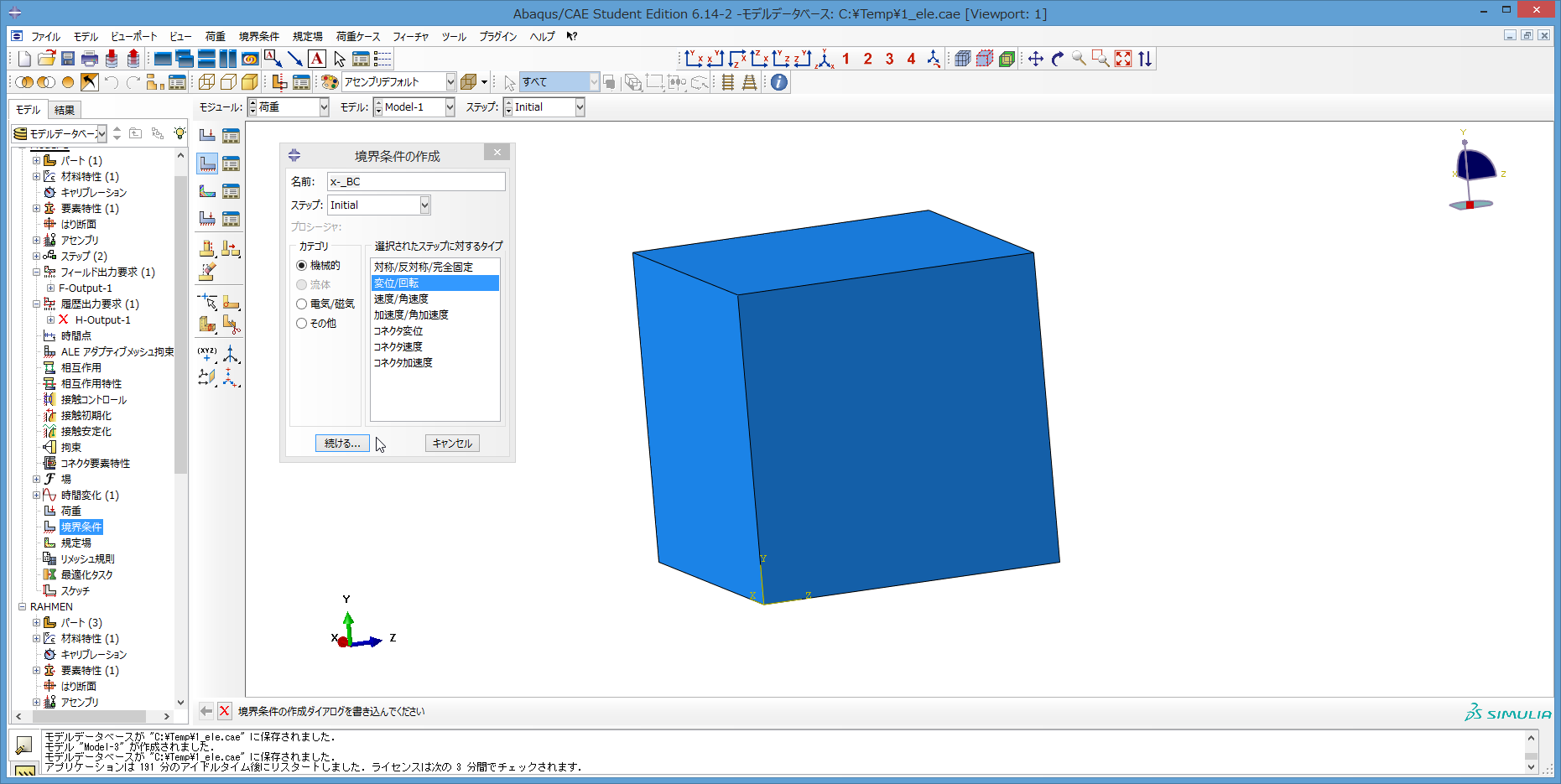Viewport: 1561px width, 784px height.
Task: Click the Cycle View Manipulation arrows icon
Action: [1145, 59]
